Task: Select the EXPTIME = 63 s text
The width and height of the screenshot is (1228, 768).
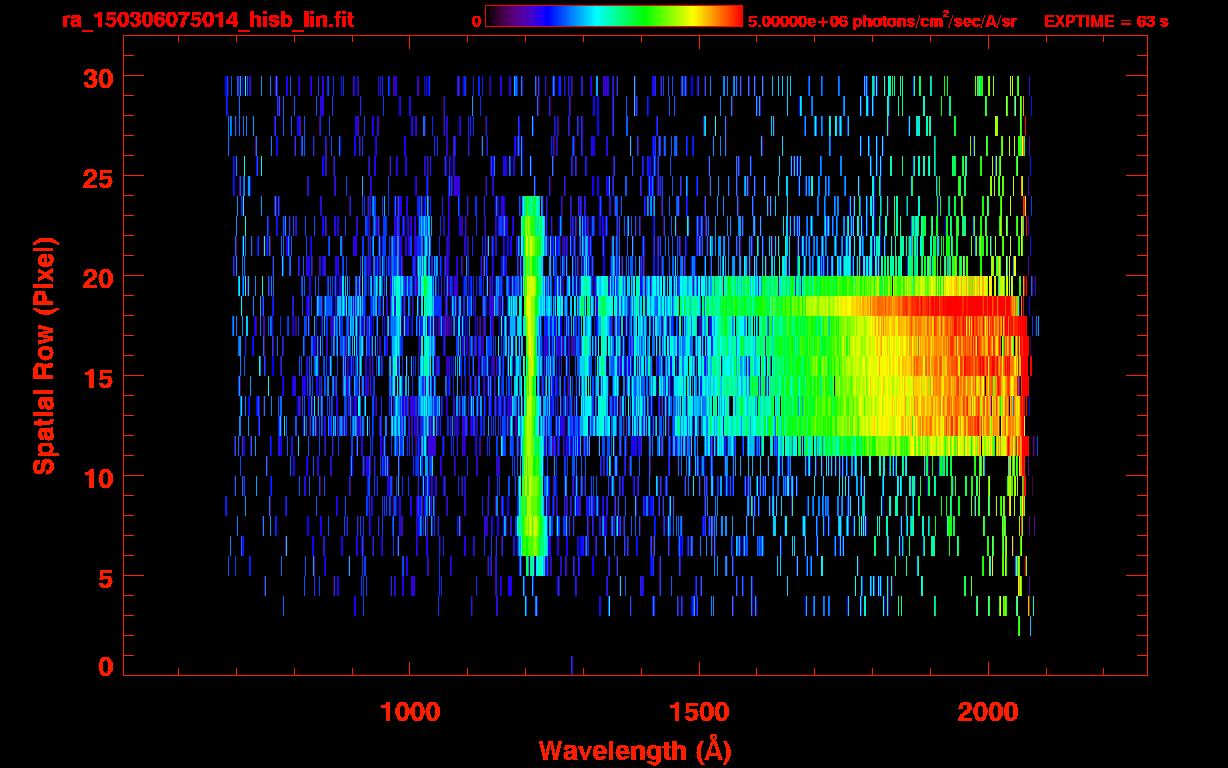Action: point(1105,21)
